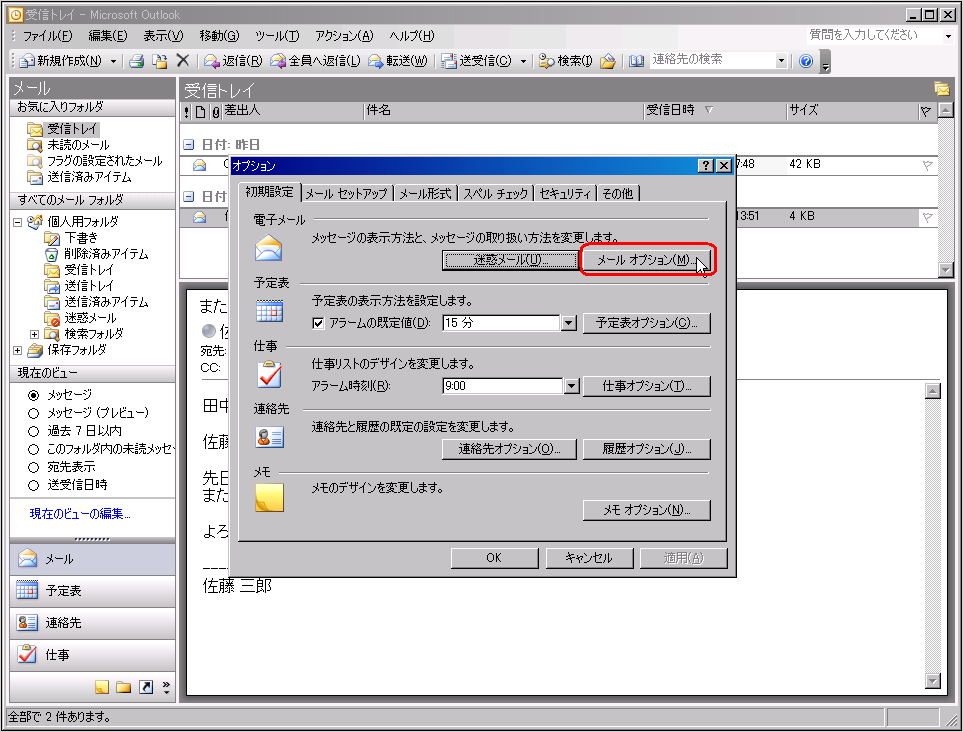Open the 下書き drafts folder
This screenshot has width=963, height=732.
tap(81, 238)
